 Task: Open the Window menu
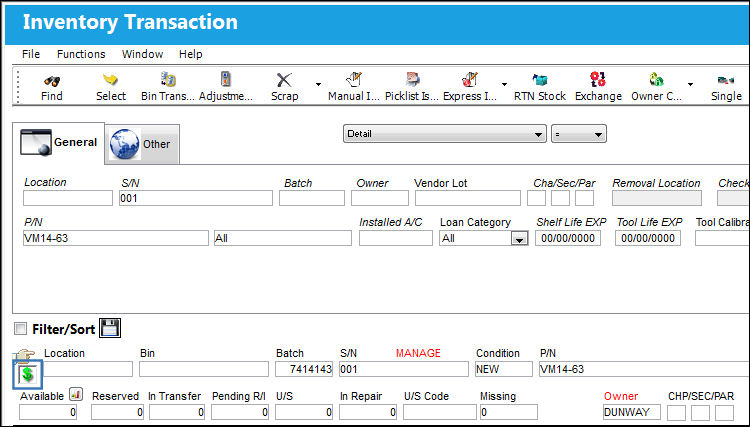tap(142, 55)
